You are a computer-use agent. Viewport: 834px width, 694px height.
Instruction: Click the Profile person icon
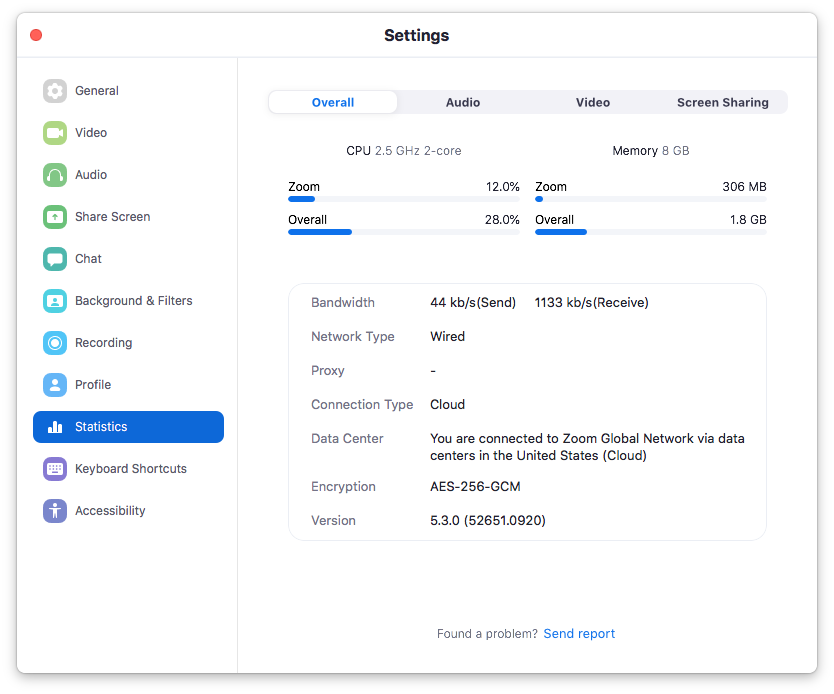pyautogui.click(x=55, y=385)
